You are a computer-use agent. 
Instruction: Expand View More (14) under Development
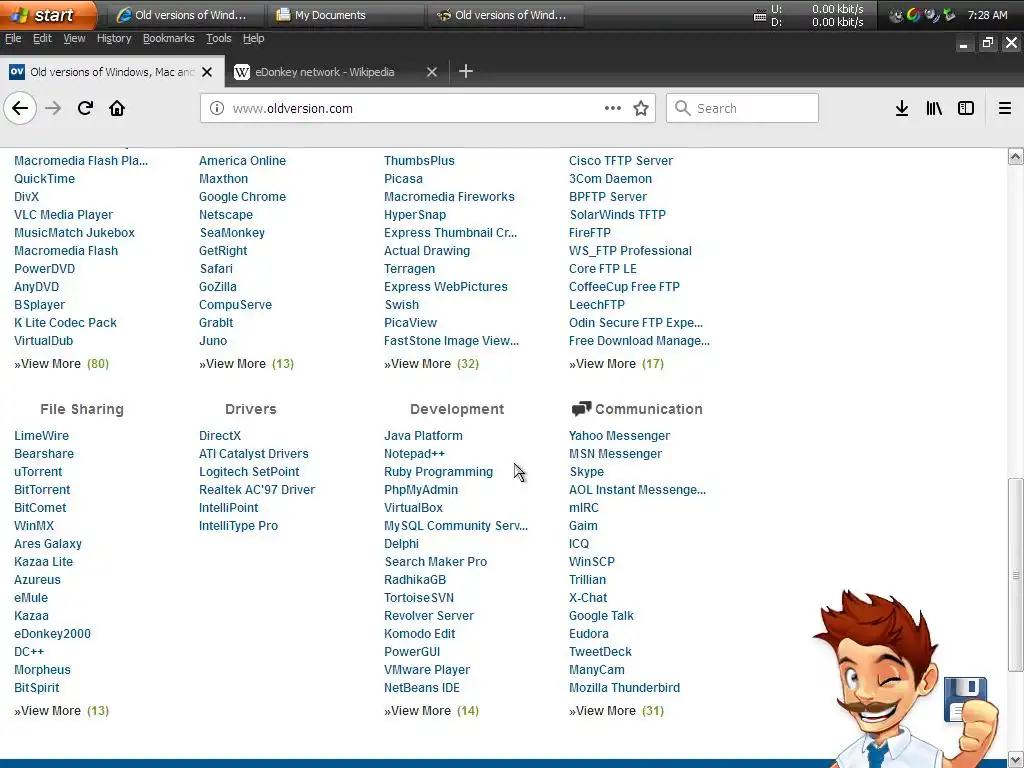pos(431,711)
